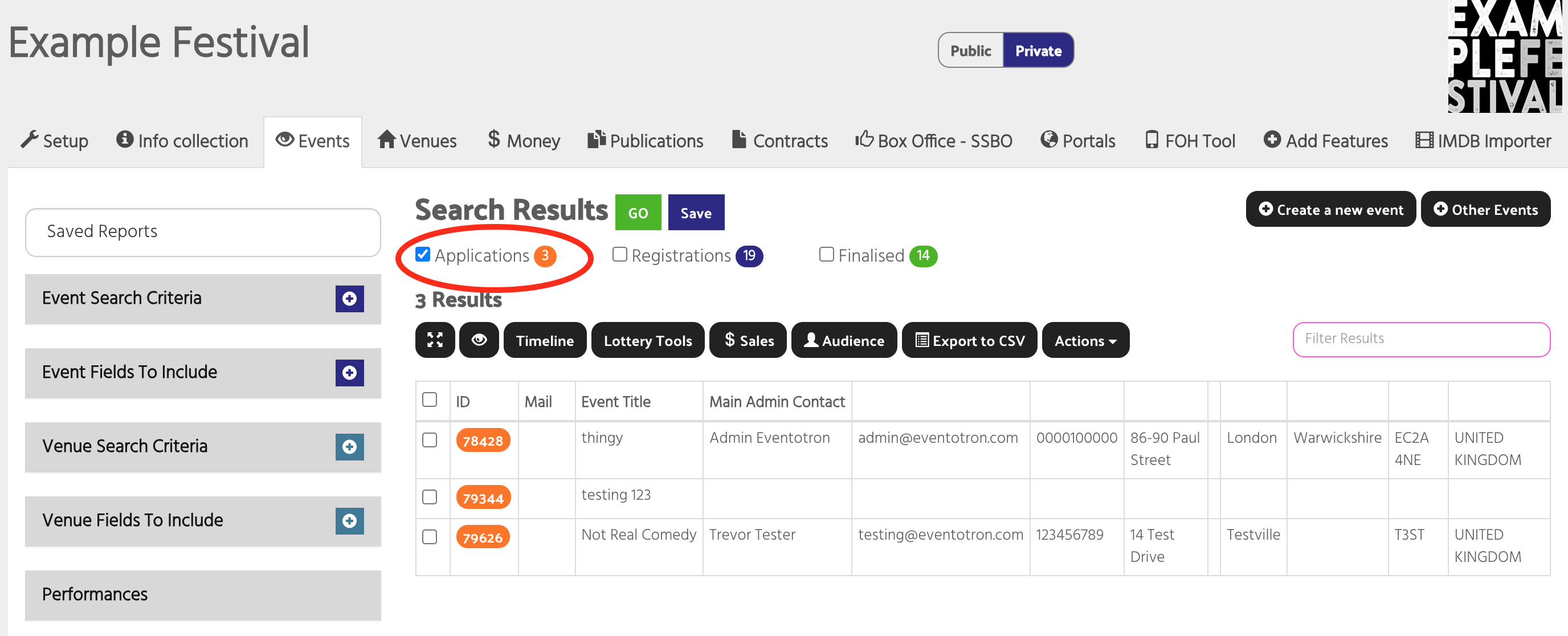Switch to the Venues tab
The width and height of the screenshot is (1568, 636).
[x=416, y=141]
